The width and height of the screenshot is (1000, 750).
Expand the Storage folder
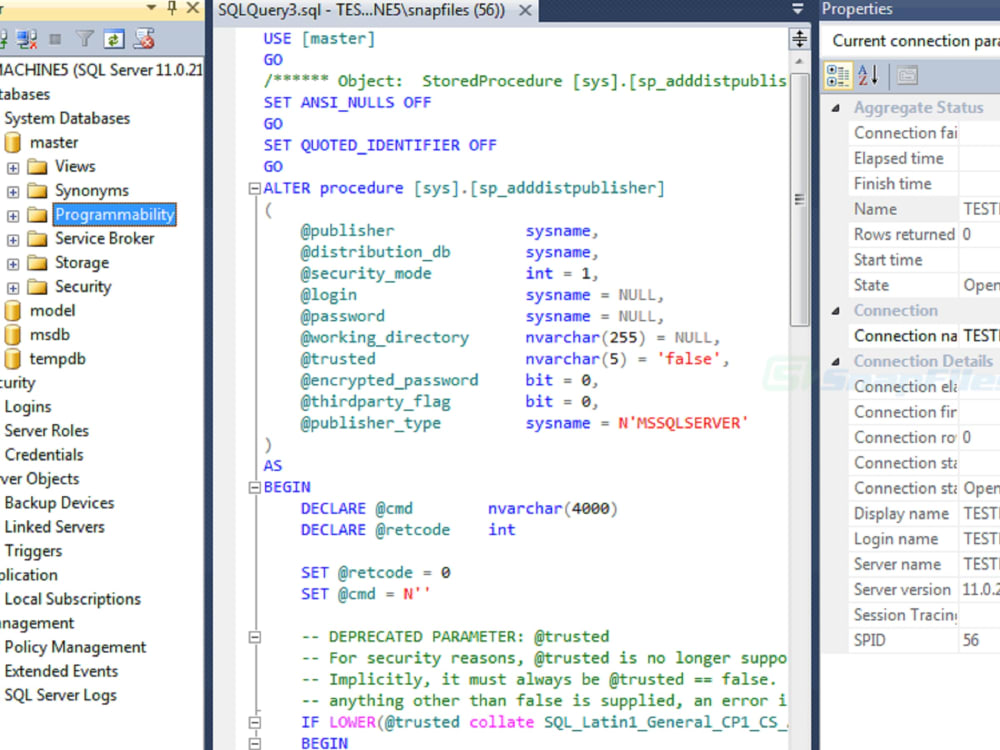coord(13,264)
